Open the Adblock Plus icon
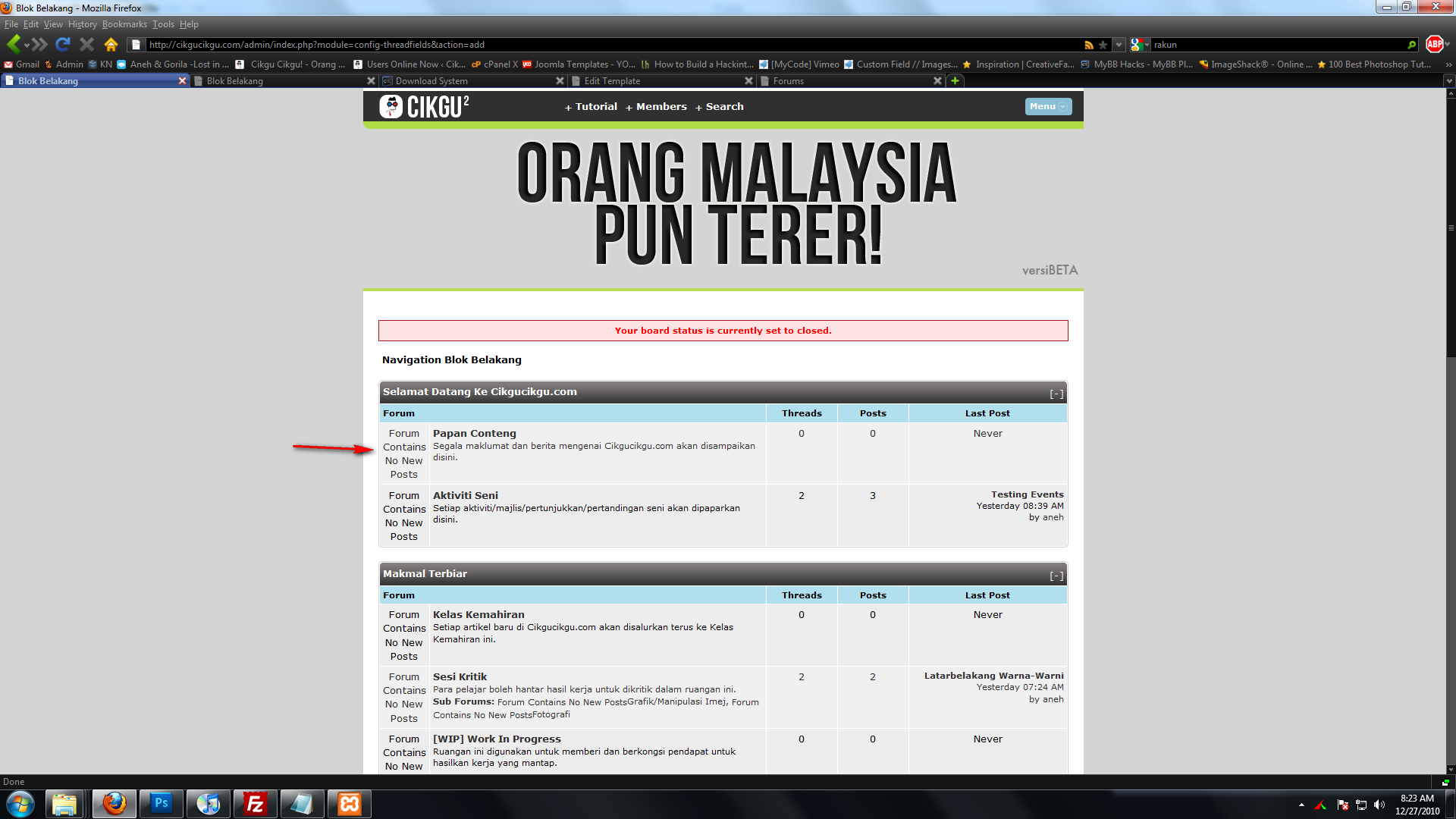1456x819 pixels. pyautogui.click(x=1434, y=44)
